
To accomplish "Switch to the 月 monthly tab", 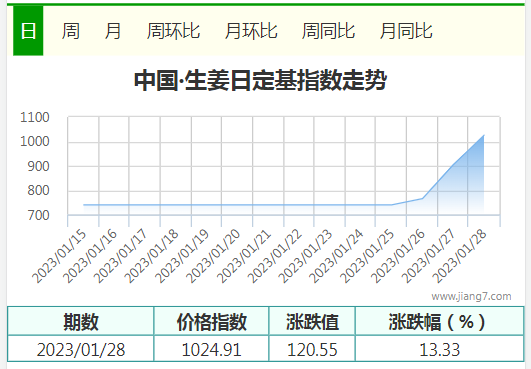I will (x=113, y=31).
